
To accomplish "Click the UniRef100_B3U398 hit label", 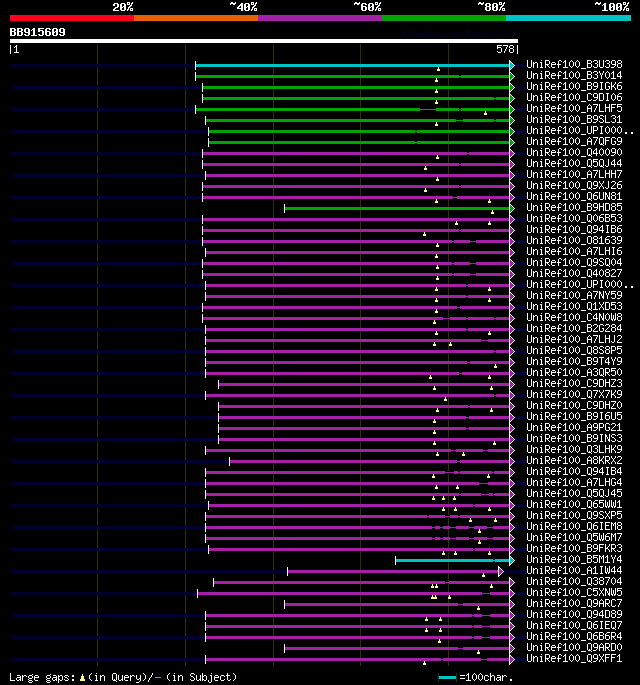I will point(574,64).
